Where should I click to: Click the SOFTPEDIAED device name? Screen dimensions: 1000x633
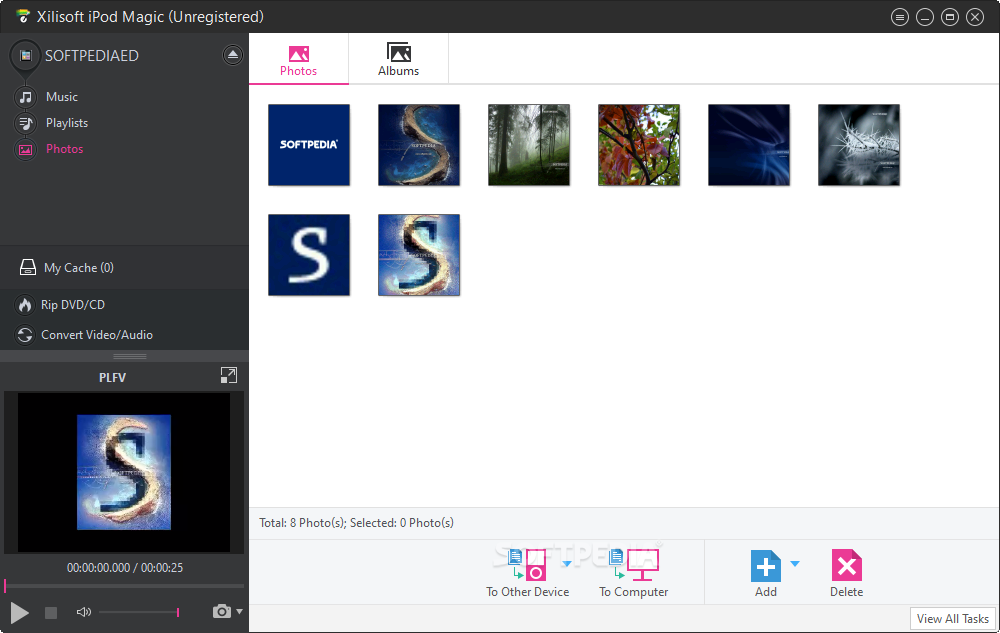coord(92,55)
